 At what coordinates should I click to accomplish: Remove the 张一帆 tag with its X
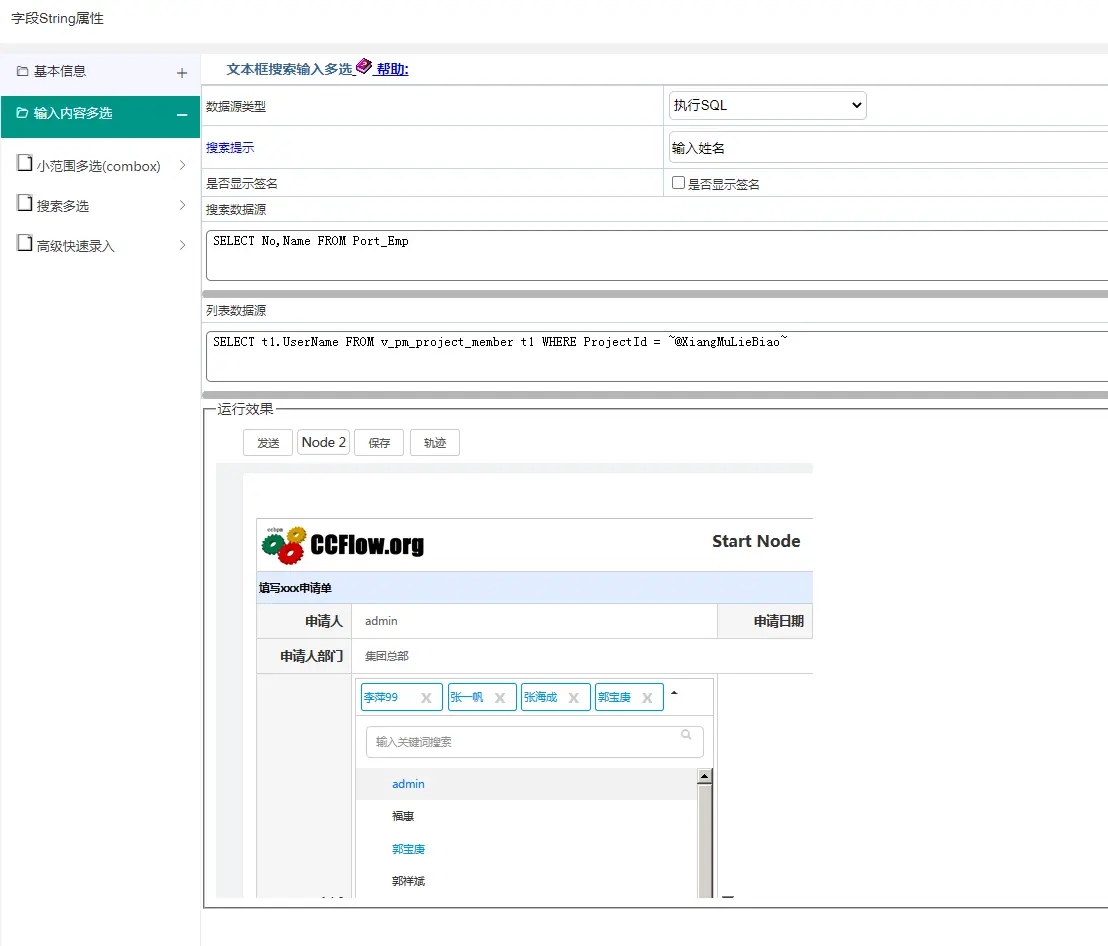(500, 698)
